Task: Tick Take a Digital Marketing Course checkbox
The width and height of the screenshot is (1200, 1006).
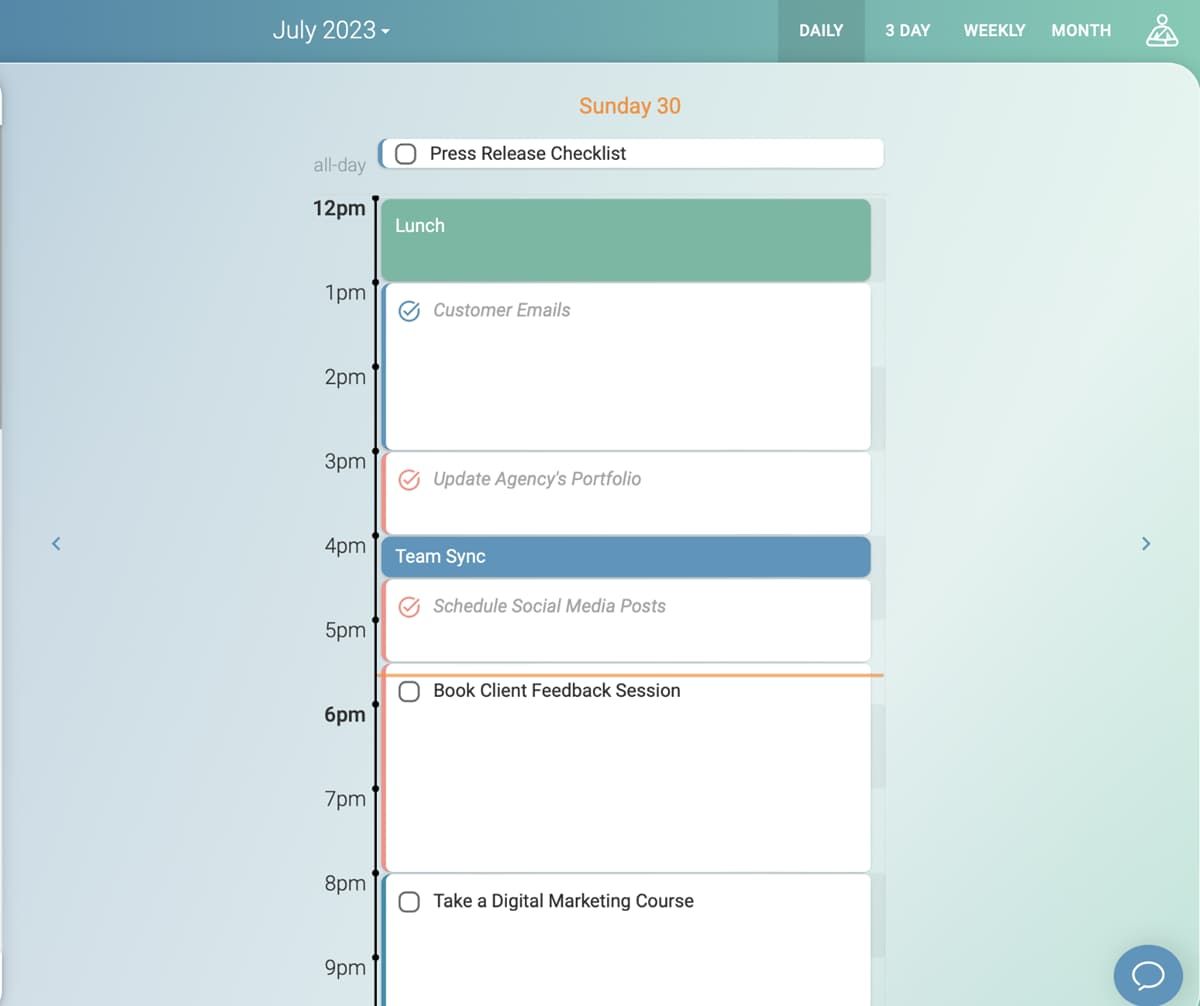Action: click(x=409, y=901)
